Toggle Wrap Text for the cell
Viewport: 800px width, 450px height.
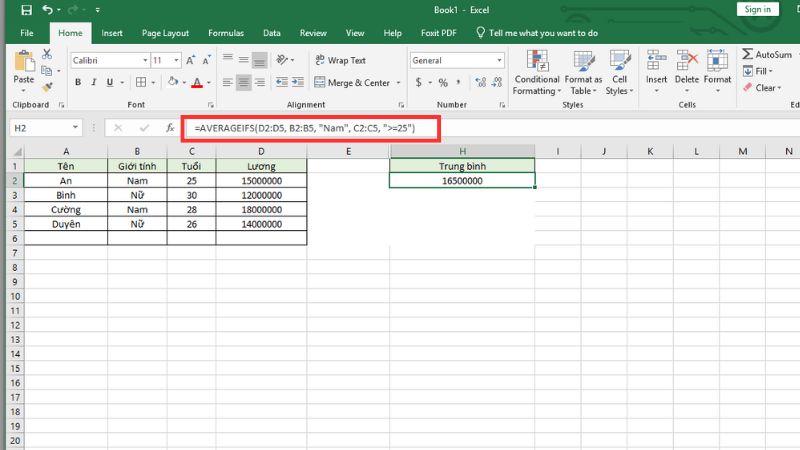(340, 60)
